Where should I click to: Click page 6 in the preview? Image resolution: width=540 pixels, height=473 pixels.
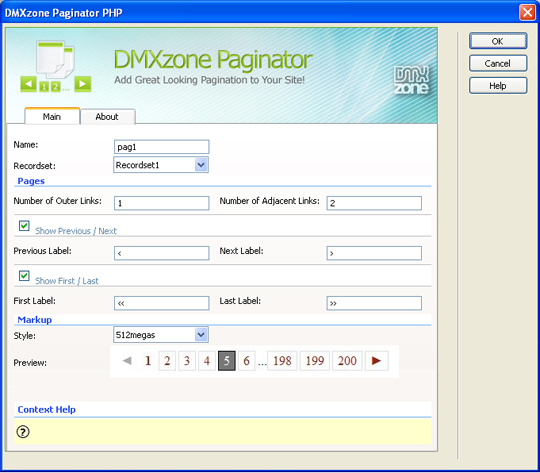point(247,361)
